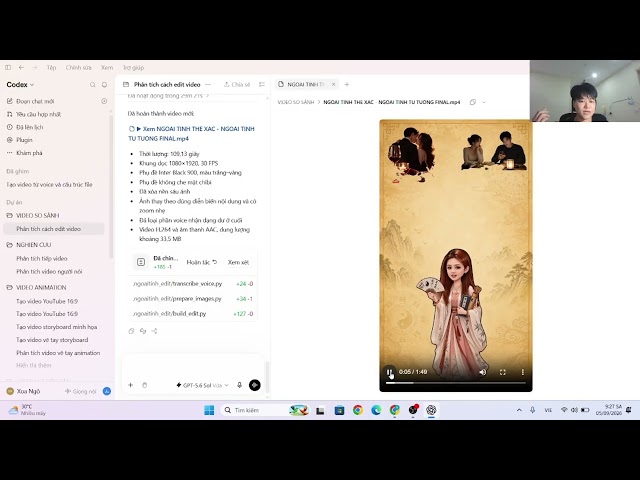Click the share-response icon below the message

[x=154, y=331]
